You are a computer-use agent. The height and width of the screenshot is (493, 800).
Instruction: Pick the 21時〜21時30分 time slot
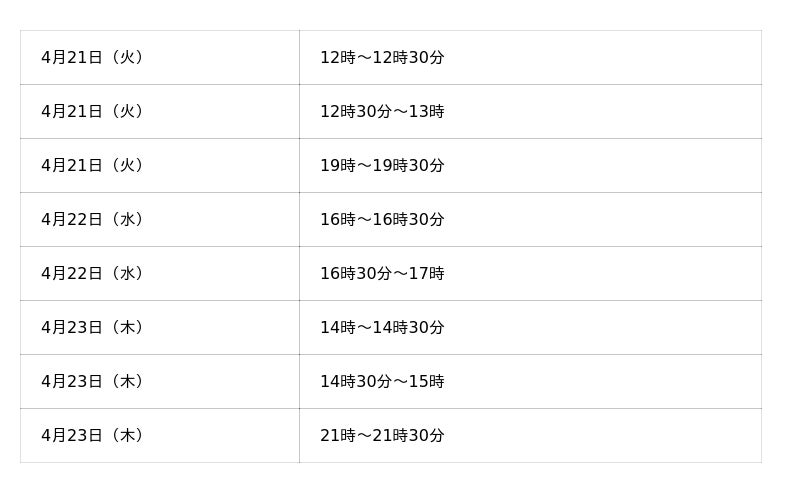point(382,436)
